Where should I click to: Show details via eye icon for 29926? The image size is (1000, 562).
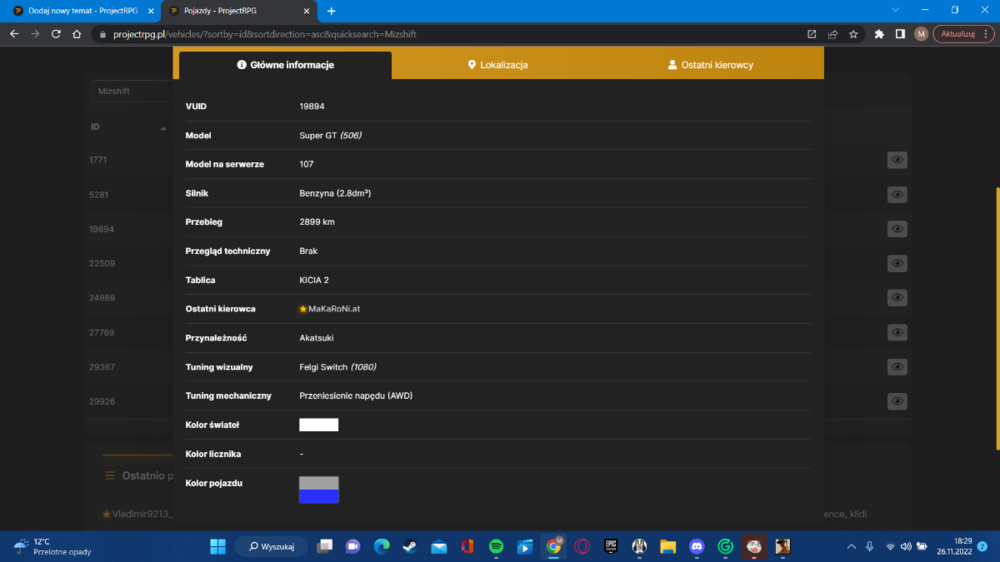click(897, 401)
